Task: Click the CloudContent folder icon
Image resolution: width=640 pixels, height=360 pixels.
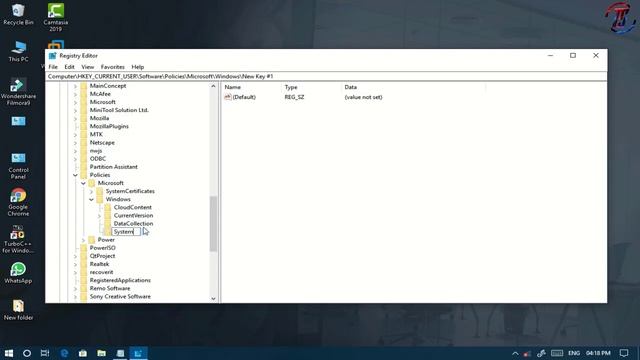Action: tap(108, 207)
